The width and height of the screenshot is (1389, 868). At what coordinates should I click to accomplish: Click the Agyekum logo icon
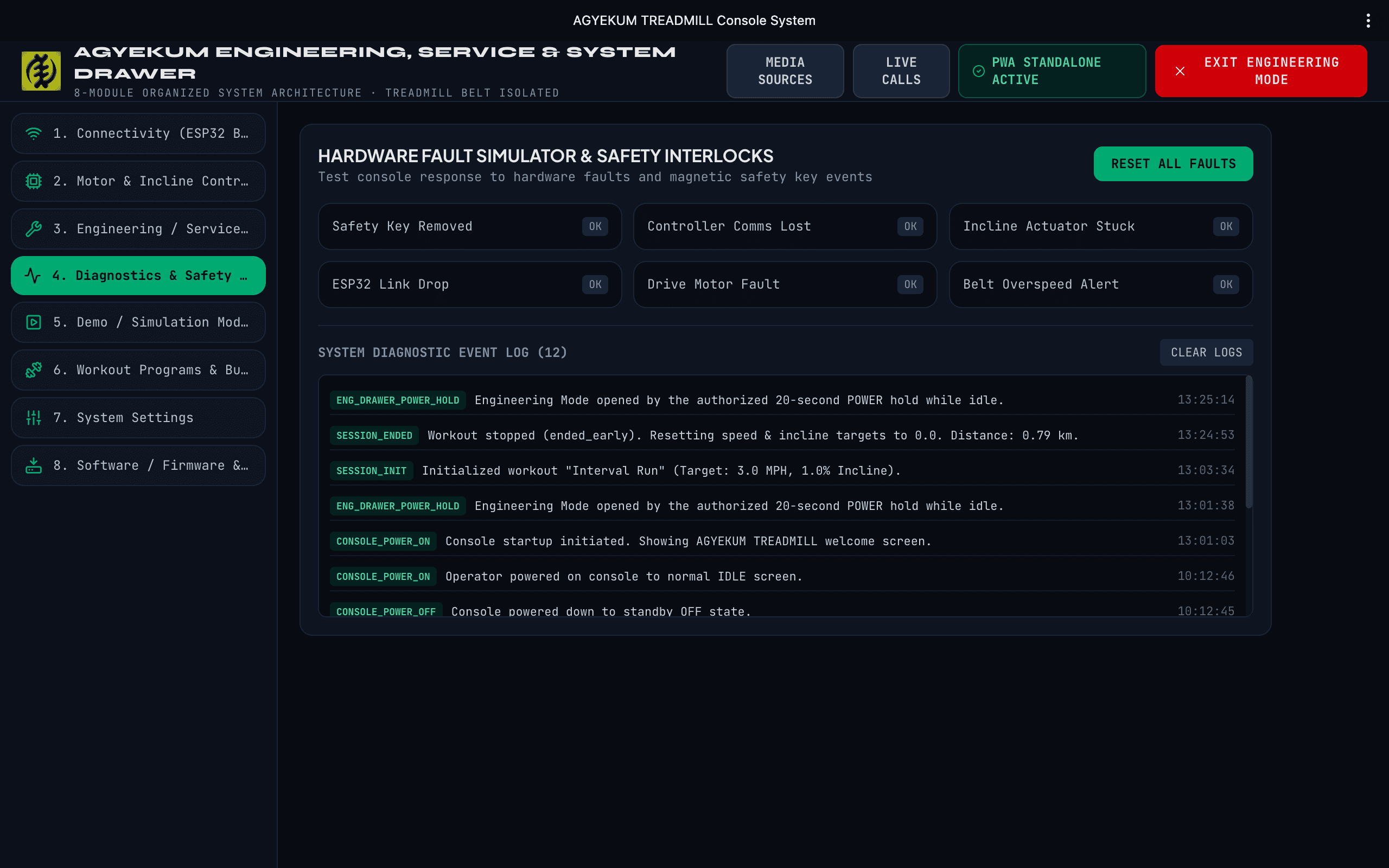coord(41,71)
